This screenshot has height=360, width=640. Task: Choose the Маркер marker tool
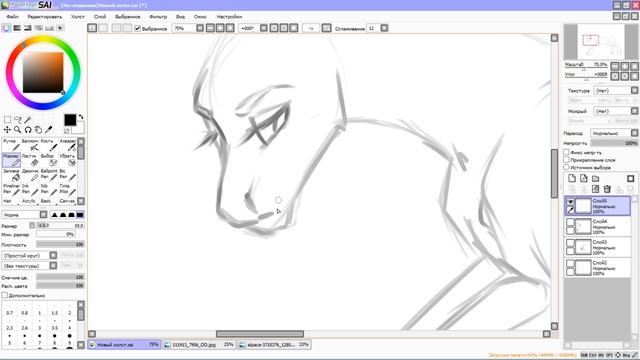coord(11,160)
